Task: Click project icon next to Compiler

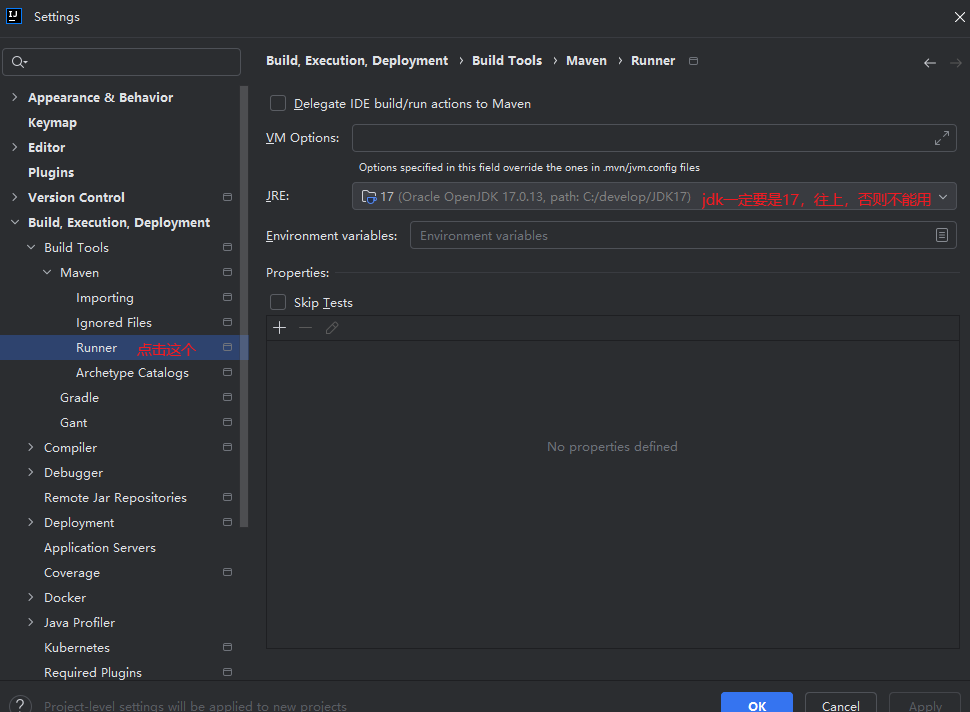Action: [x=227, y=447]
